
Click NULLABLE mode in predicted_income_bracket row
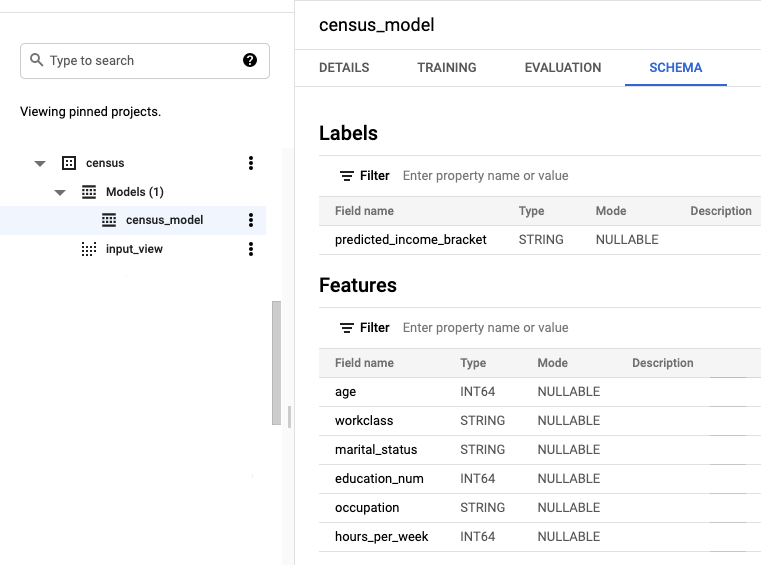(x=627, y=240)
